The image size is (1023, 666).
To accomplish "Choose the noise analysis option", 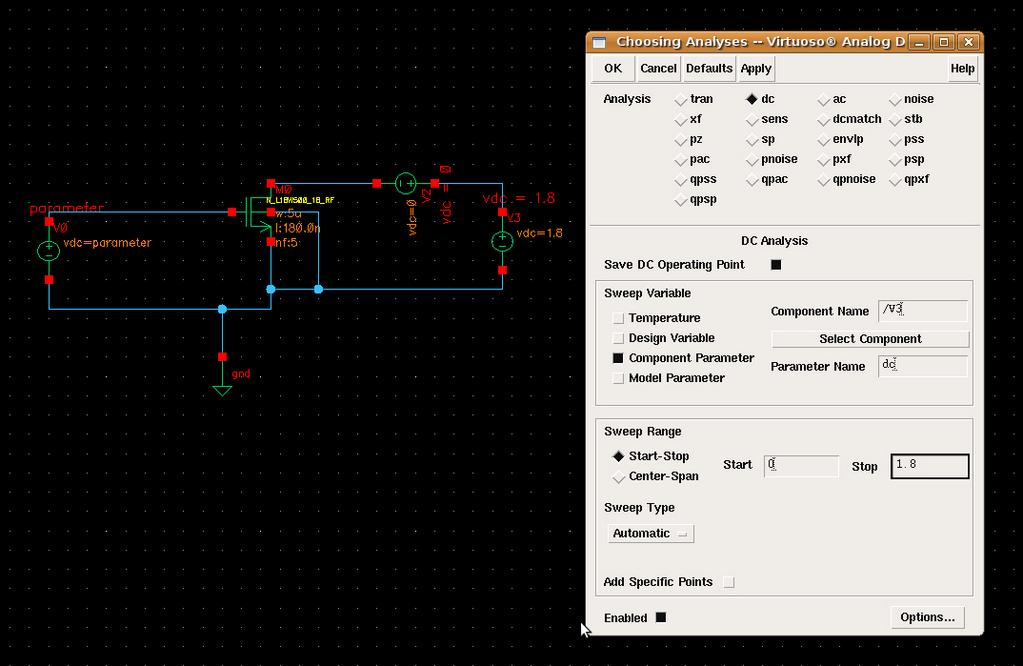I will (895, 99).
